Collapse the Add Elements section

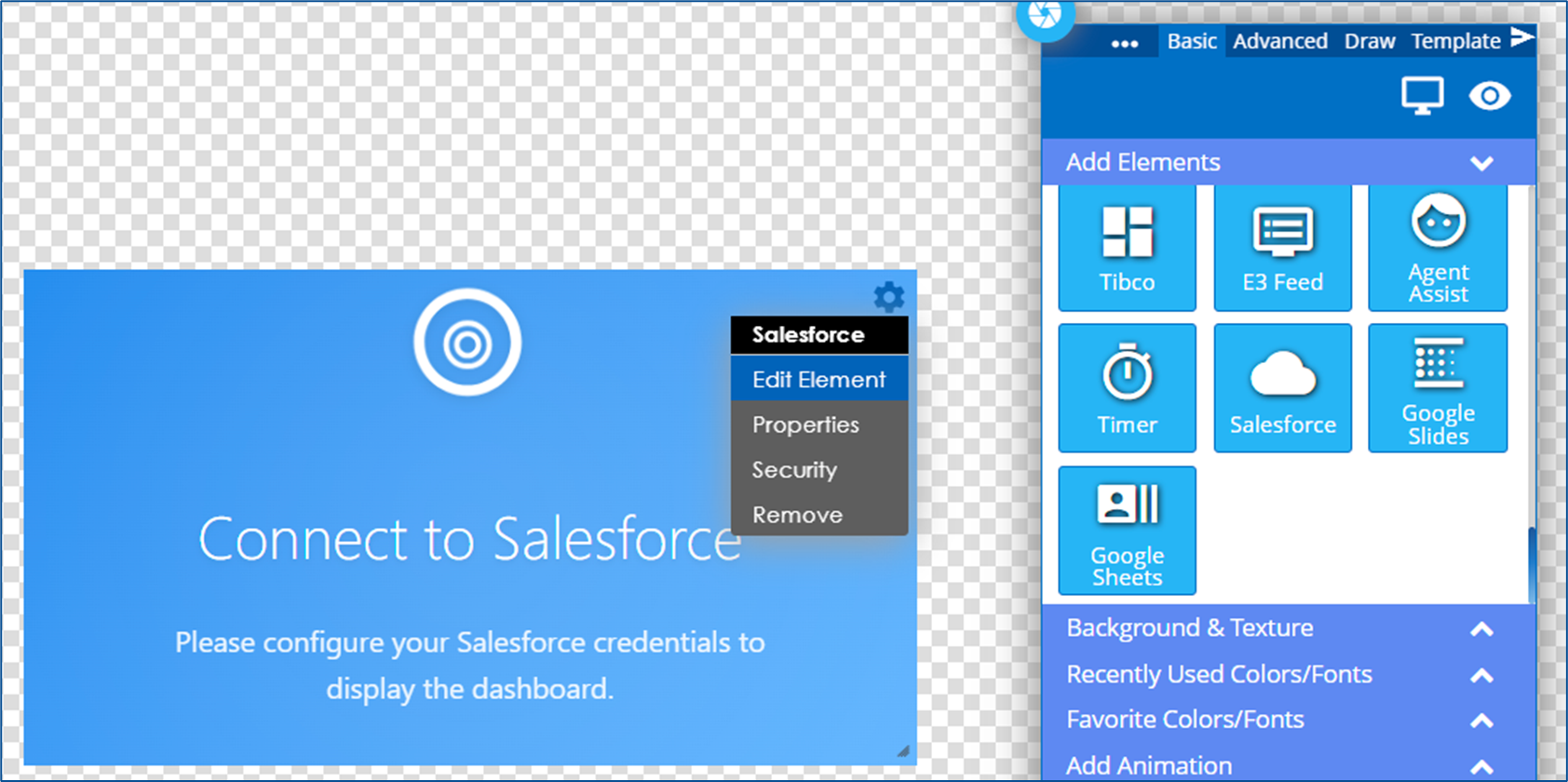click(1289, 162)
